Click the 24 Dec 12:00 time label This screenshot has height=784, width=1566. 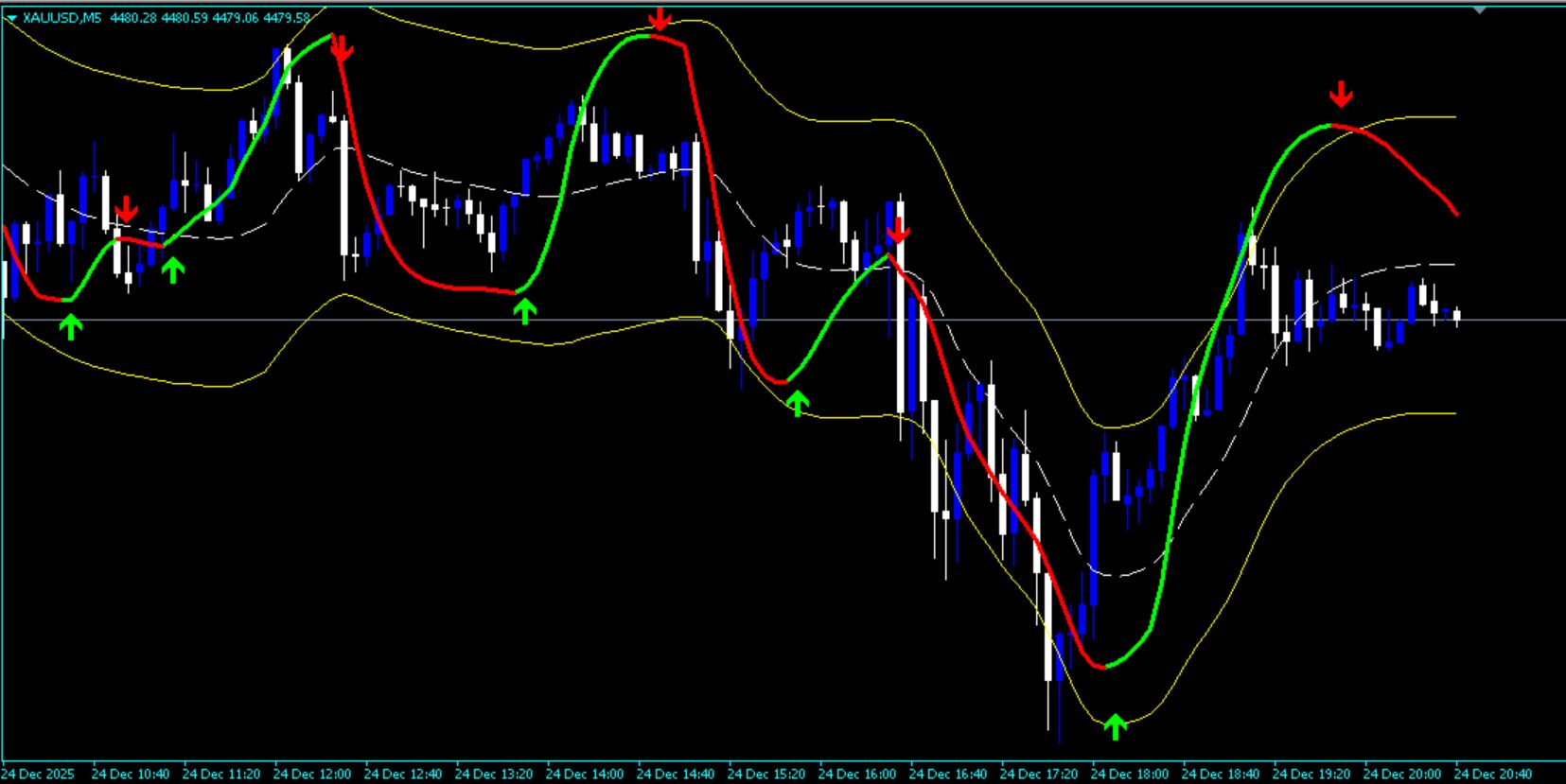312,774
